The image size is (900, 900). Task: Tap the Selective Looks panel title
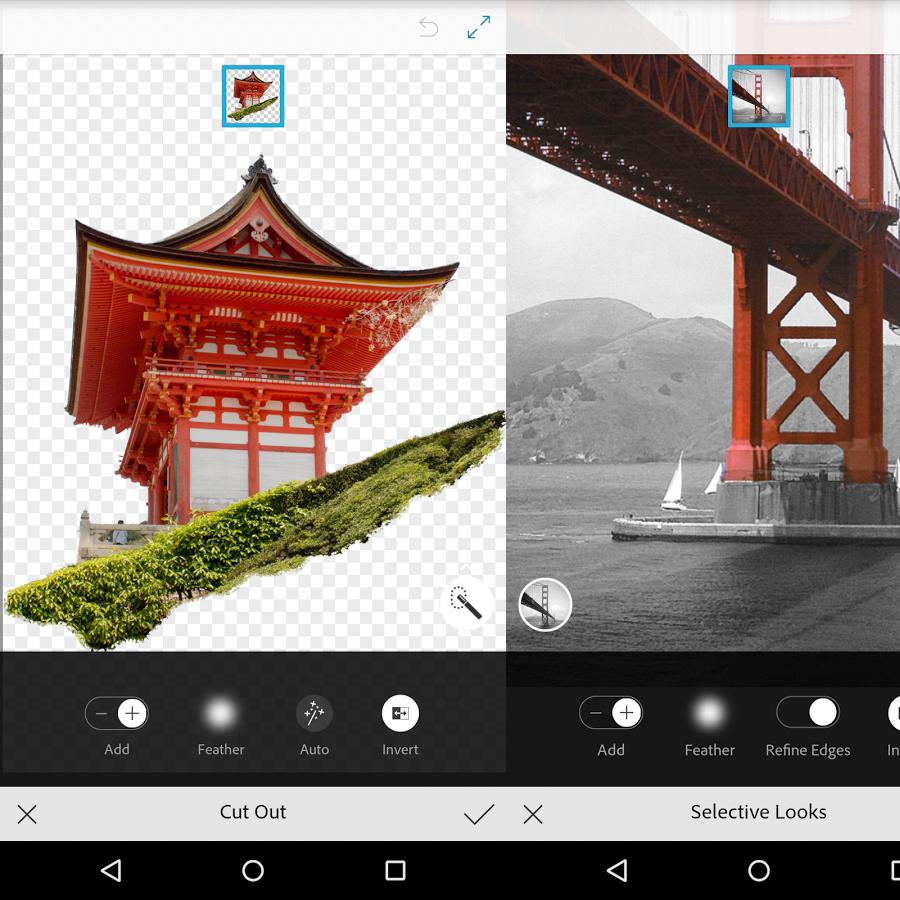pos(758,812)
